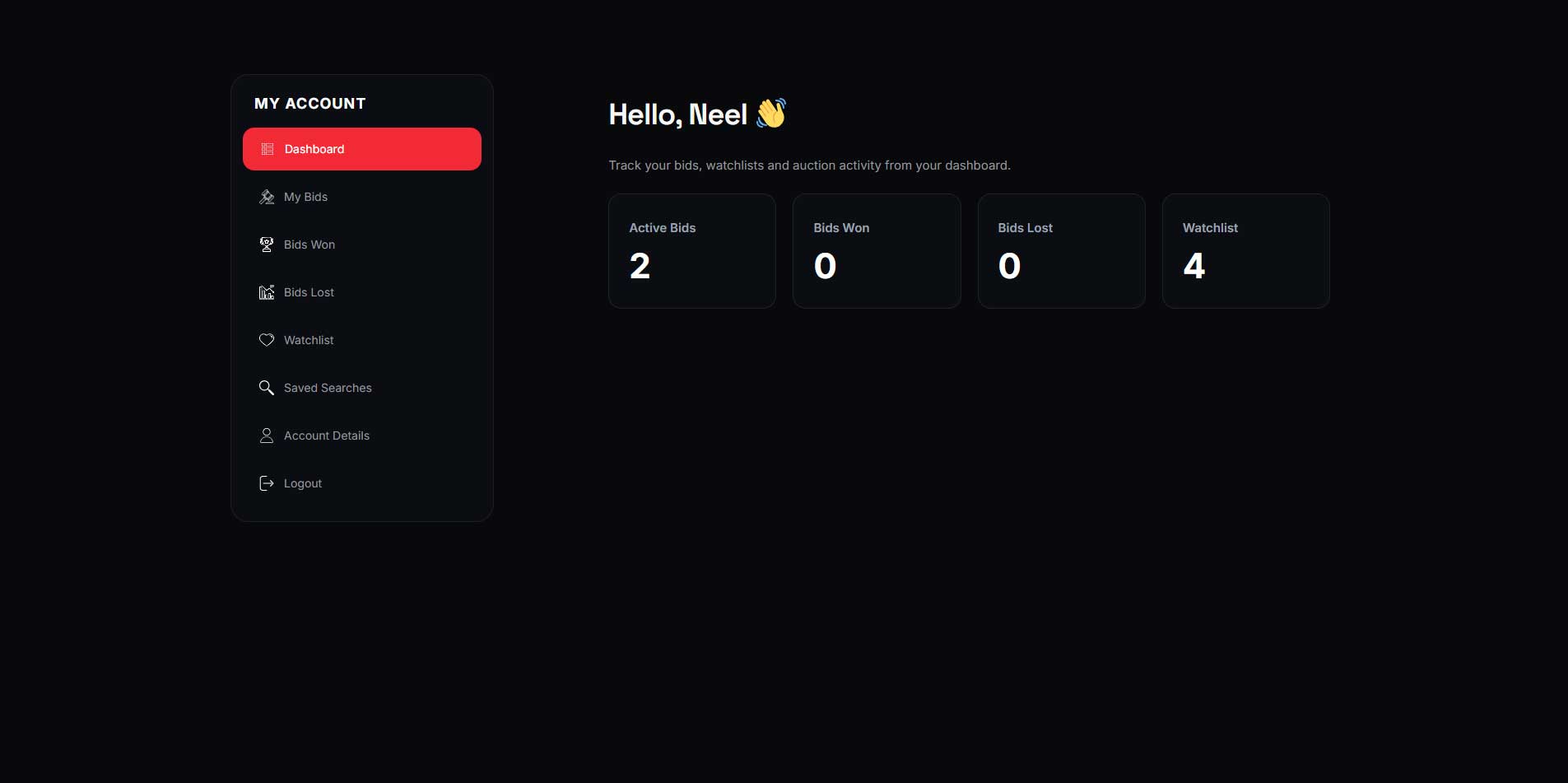Open the Watchlist stat card showing 4
The width and height of the screenshot is (1568, 783).
(1246, 251)
